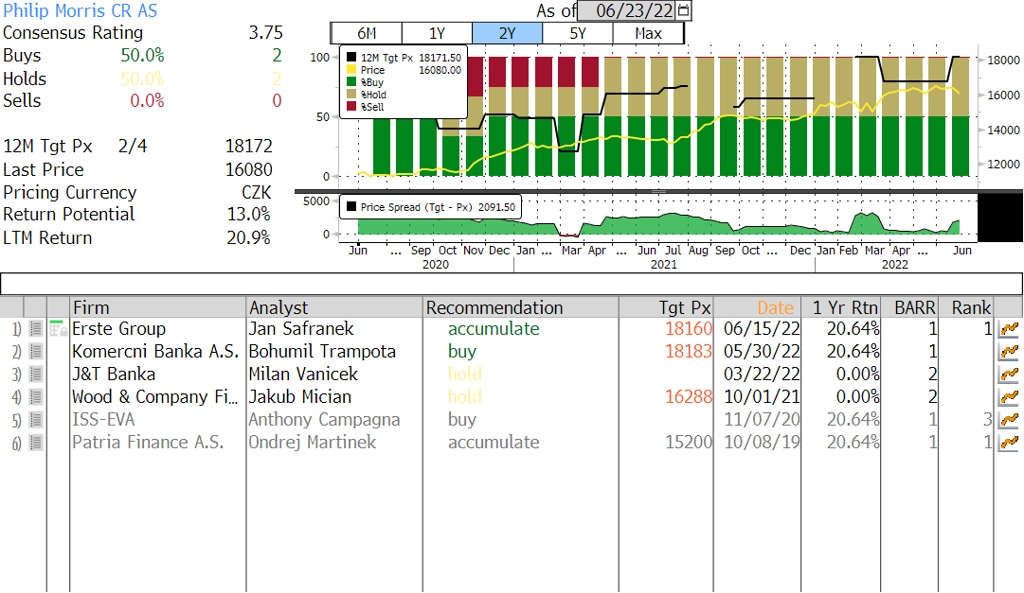Open chart icon for Erste Group row
This screenshot has height=593, width=1024.
(x=1009, y=329)
